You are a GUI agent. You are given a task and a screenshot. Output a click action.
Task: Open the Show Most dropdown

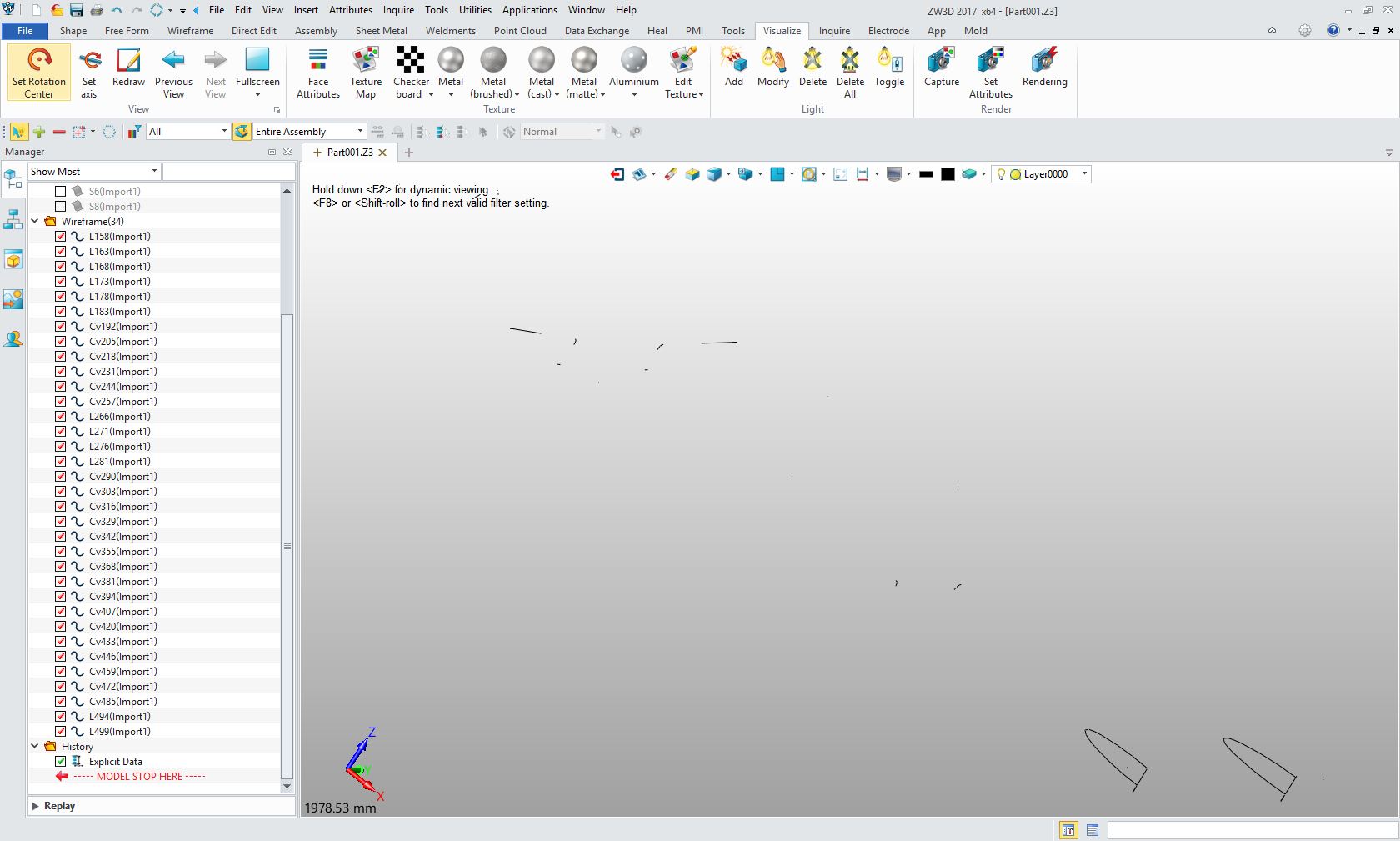point(93,172)
